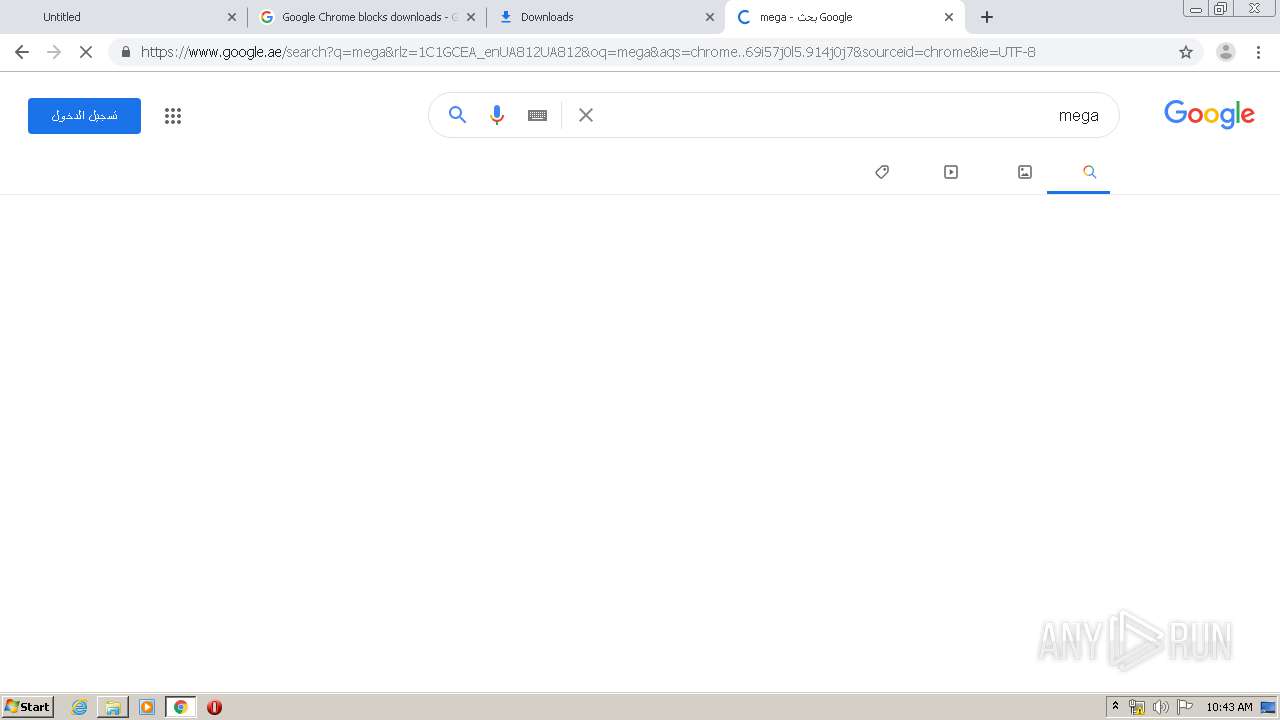Click the 10:43 AM clock

pos(1229,707)
